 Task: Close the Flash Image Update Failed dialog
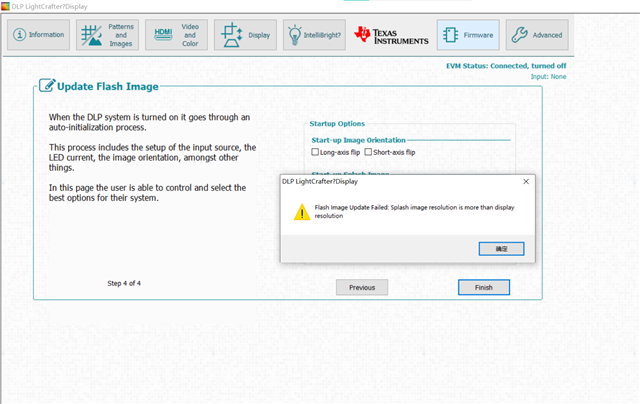point(526,182)
